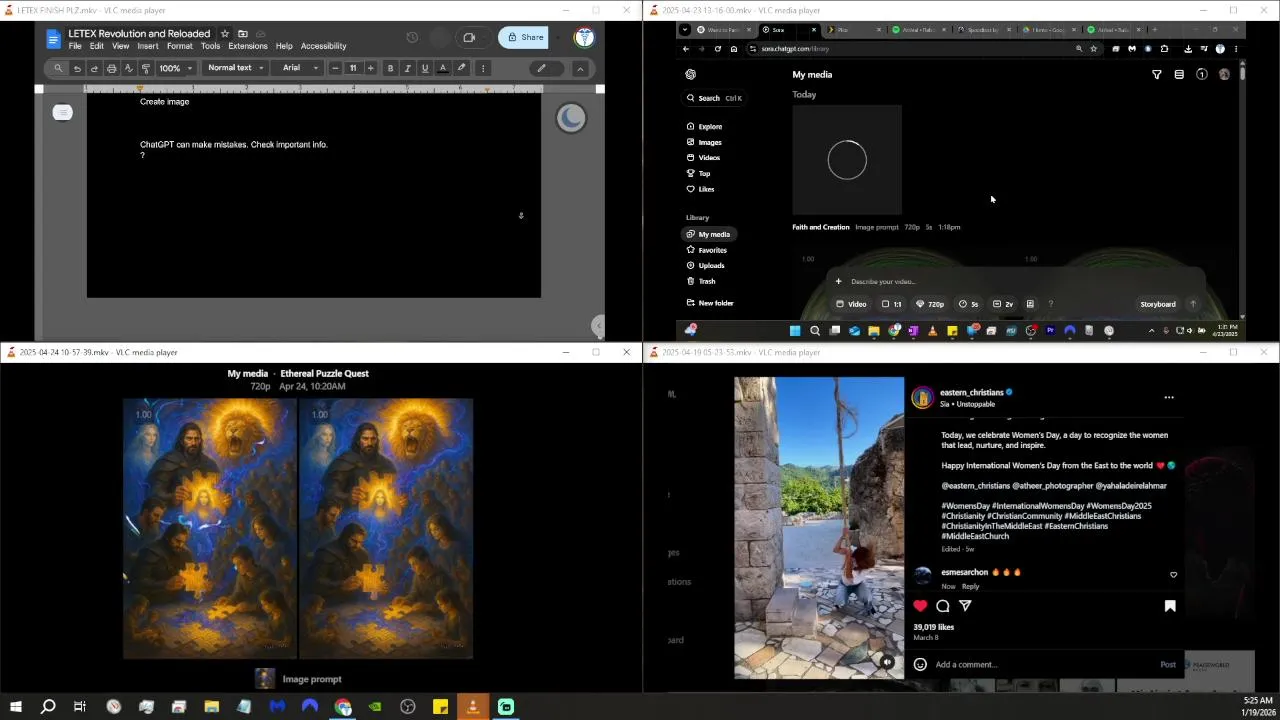Screen dimensions: 1280x720
Task: Click the Docs search menus magnifier icon
Action: [x=59, y=68]
